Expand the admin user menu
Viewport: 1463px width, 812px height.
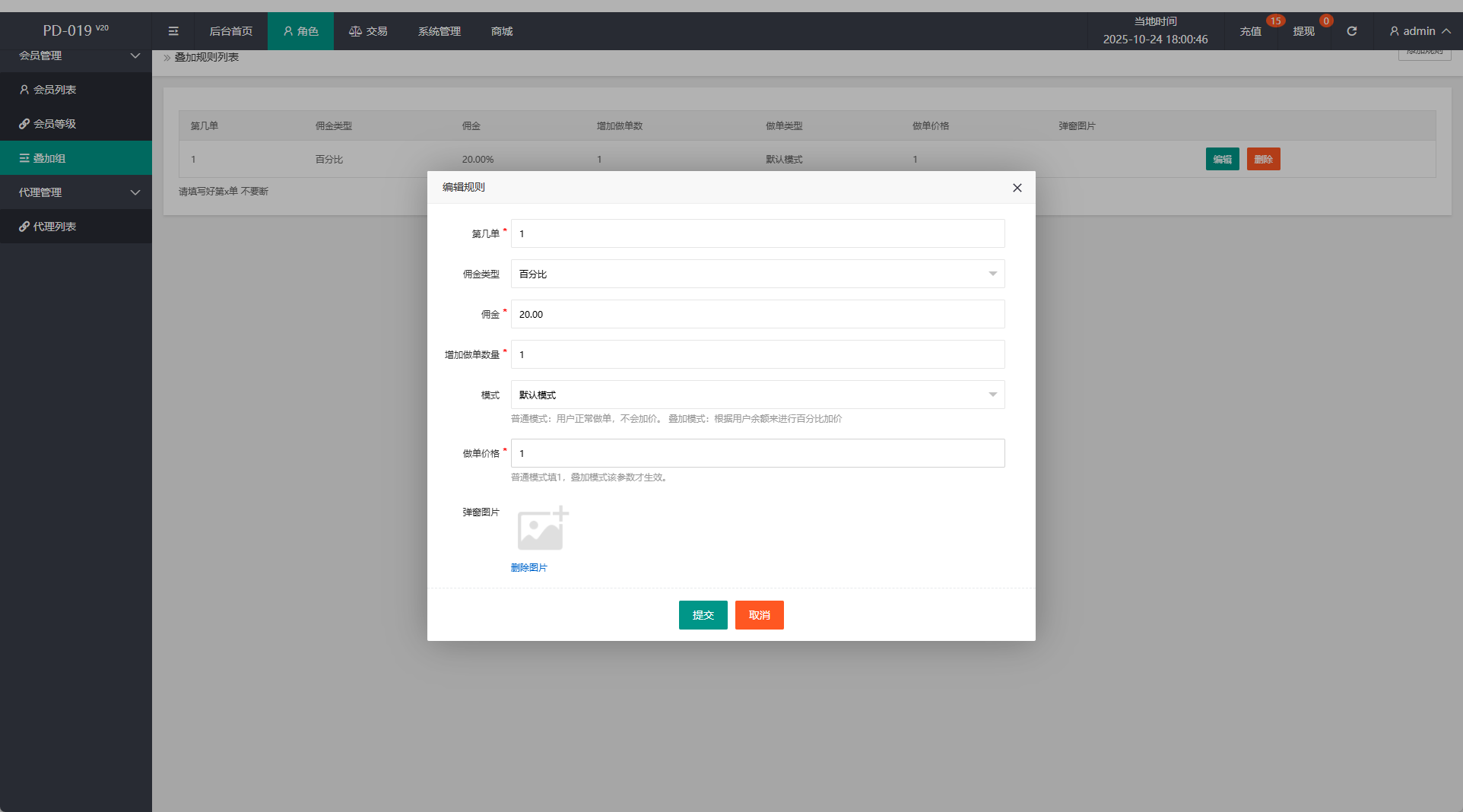pos(1419,31)
